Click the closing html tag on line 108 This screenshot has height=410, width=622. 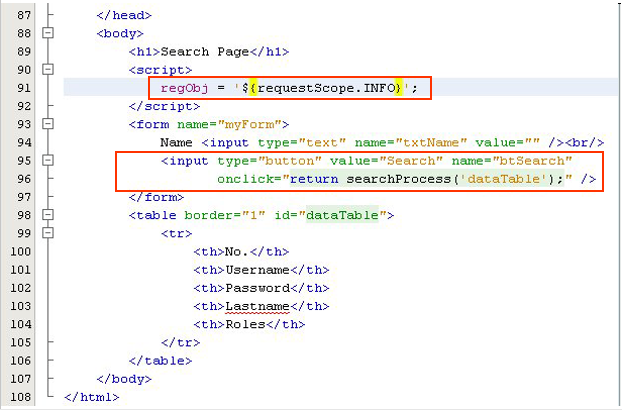pos(92,397)
